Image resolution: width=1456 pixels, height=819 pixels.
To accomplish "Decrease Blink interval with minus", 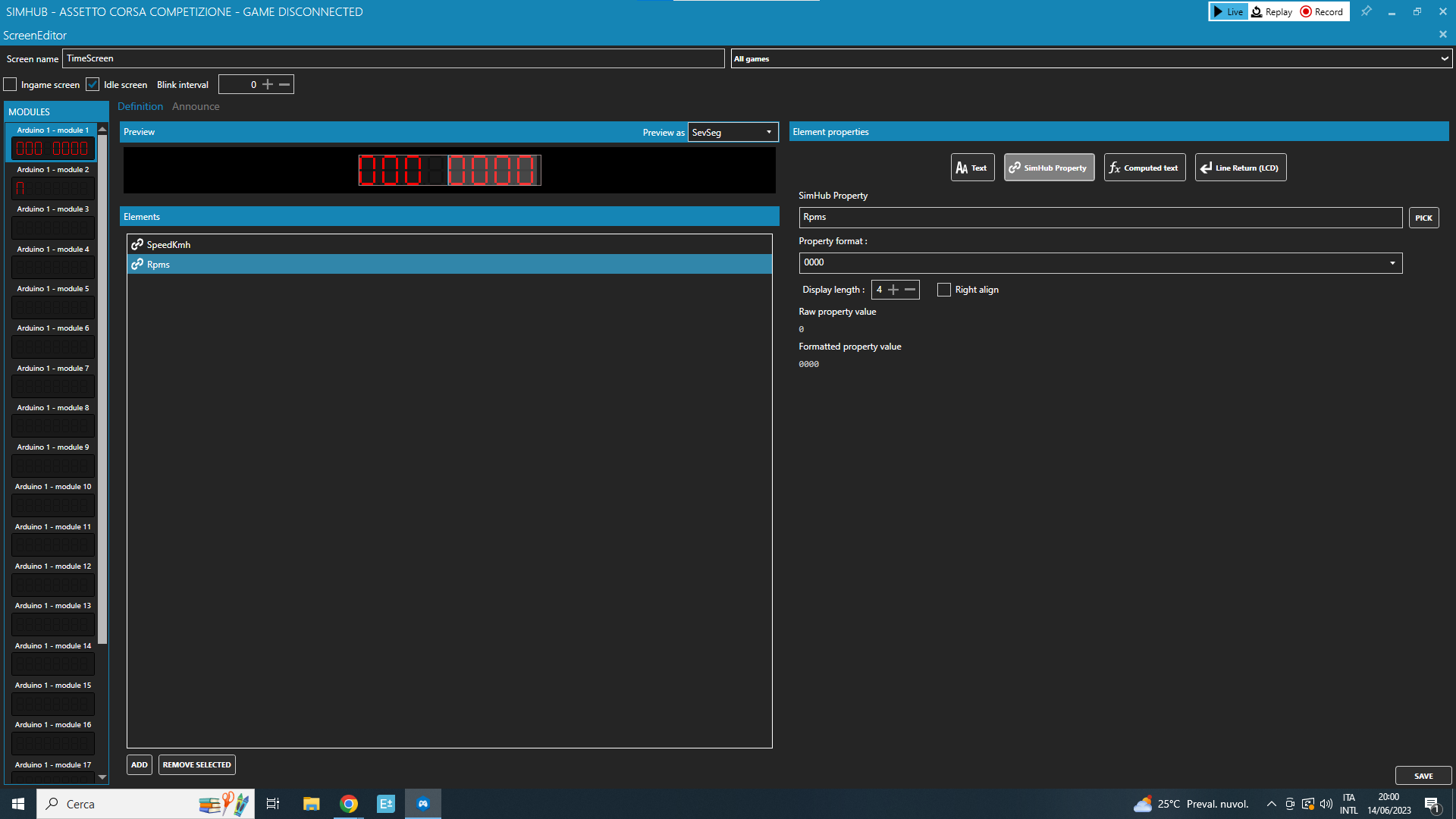I will [x=284, y=84].
